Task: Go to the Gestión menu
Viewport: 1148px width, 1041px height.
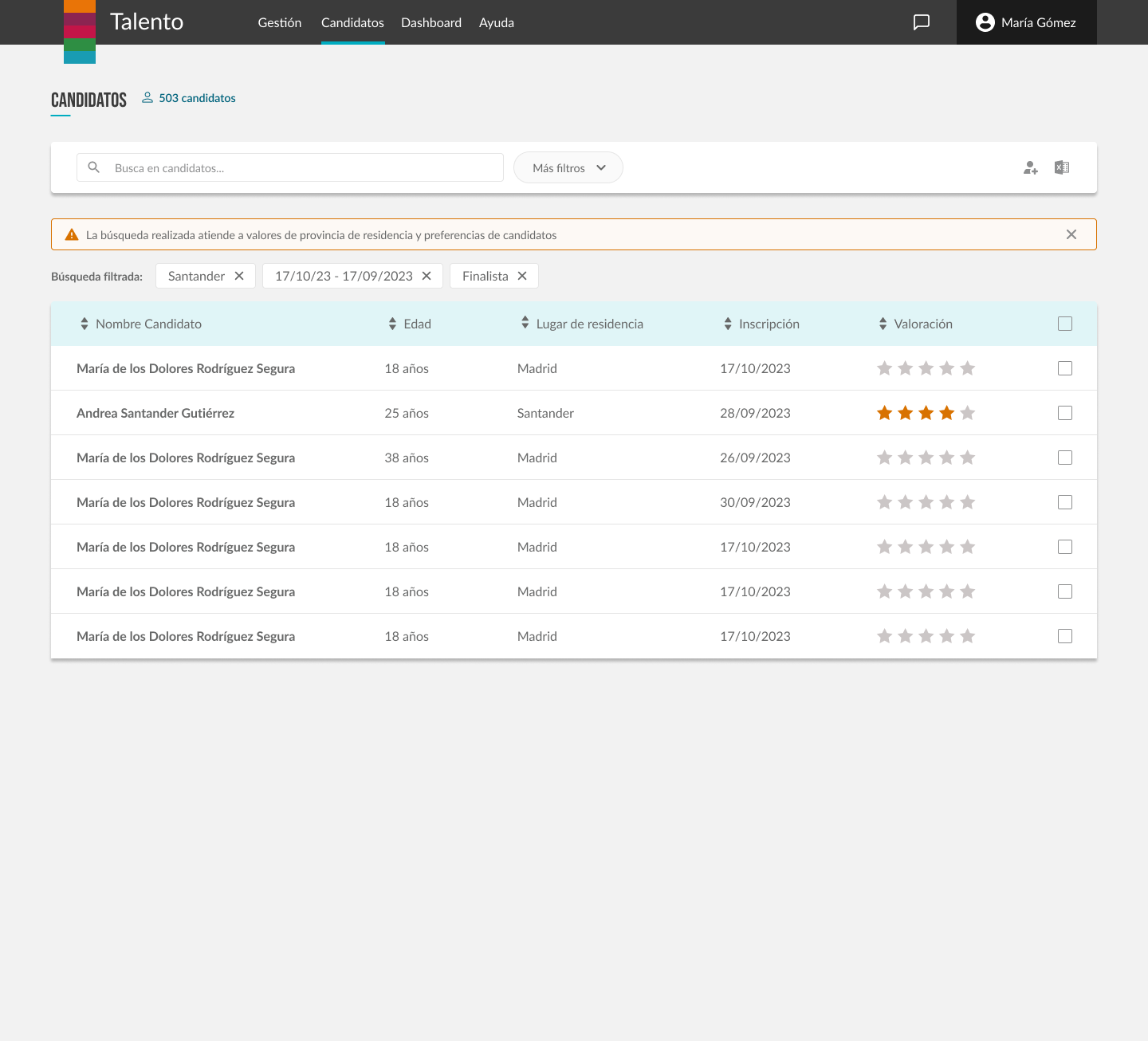Action: point(279,22)
